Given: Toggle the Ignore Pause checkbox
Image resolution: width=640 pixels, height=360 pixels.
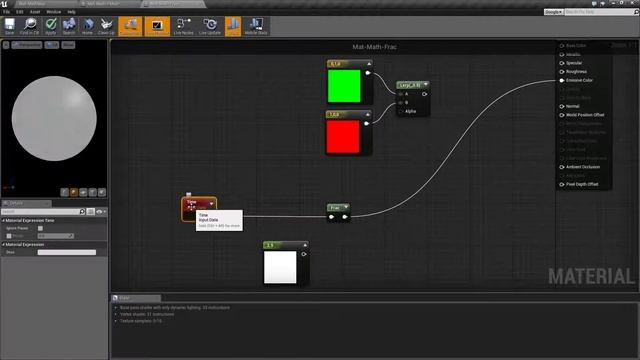Looking at the screenshot, I should pos(40,228).
